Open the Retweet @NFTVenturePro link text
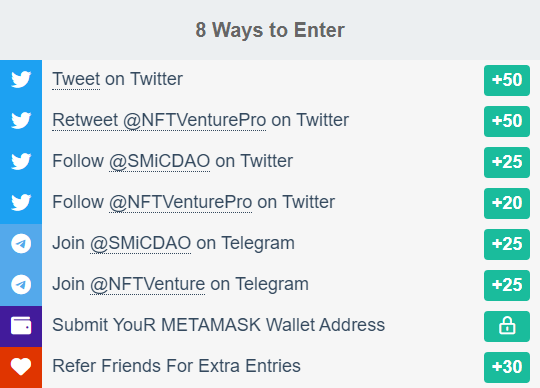Screen dimensions: 540x388 tap(159, 120)
